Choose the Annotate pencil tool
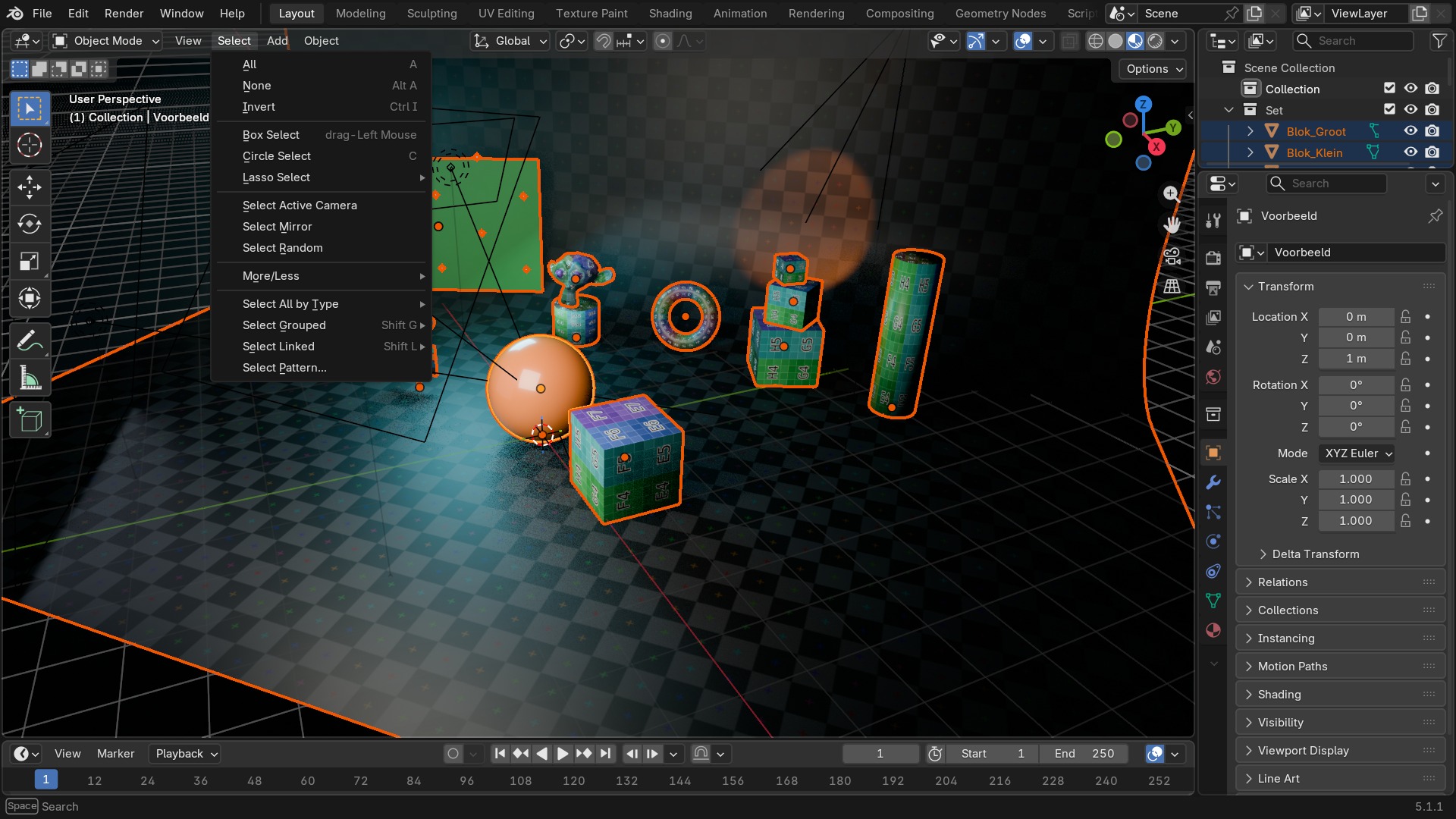Image resolution: width=1456 pixels, height=819 pixels. point(30,341)
